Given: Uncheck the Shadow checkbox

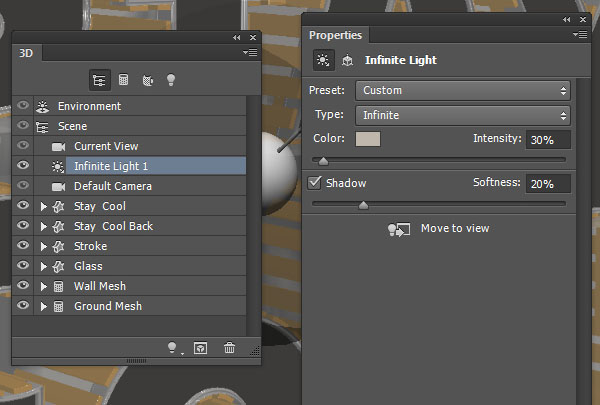Looking at the screenshot, I should pos(316,183).
